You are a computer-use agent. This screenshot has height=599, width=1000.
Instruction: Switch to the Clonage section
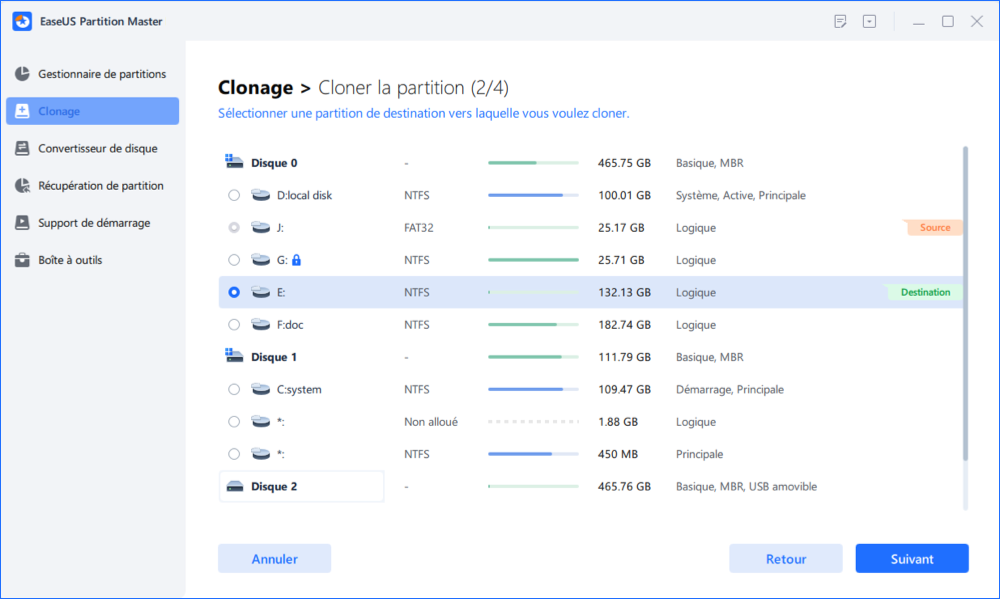(x=92, y=111)
